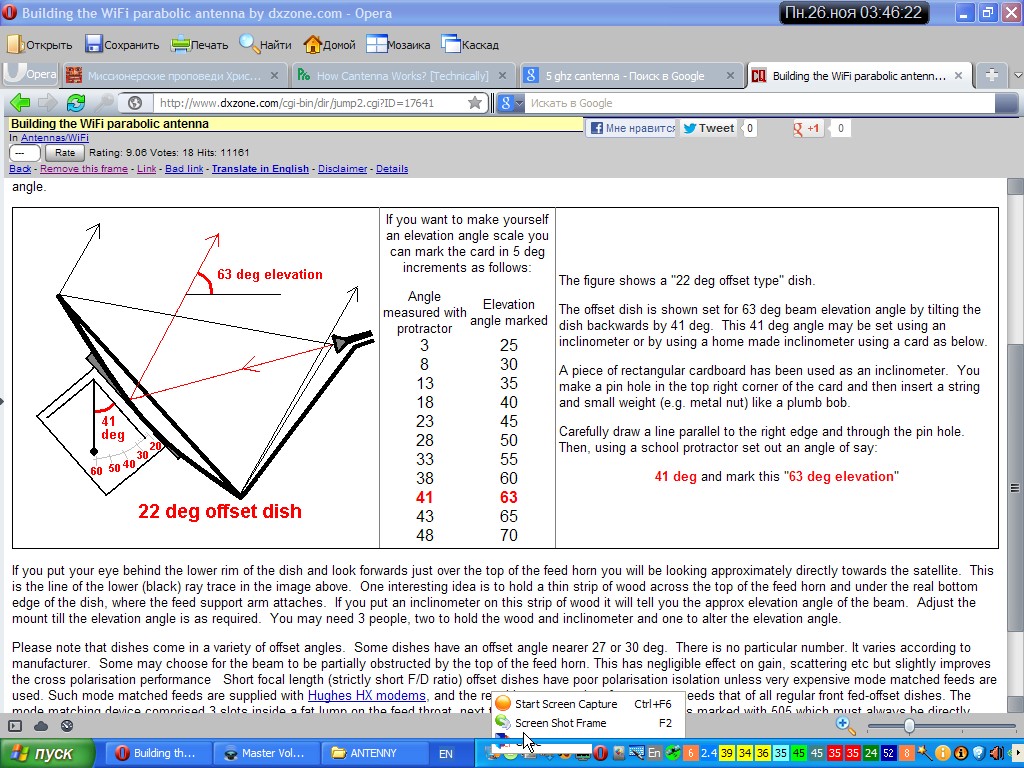Click the Opera tray icon
The width and height of the screenshot is (1024, 768).
[x=600, y=753]
